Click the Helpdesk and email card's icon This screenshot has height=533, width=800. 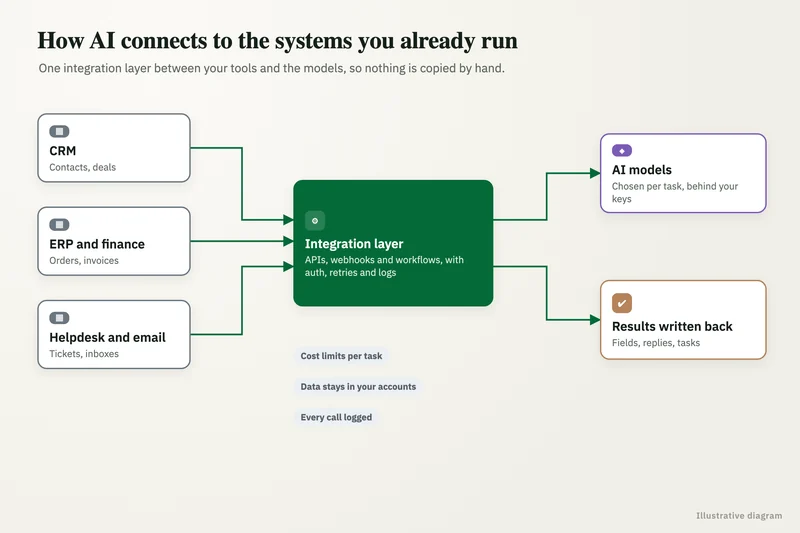(59, 318)
